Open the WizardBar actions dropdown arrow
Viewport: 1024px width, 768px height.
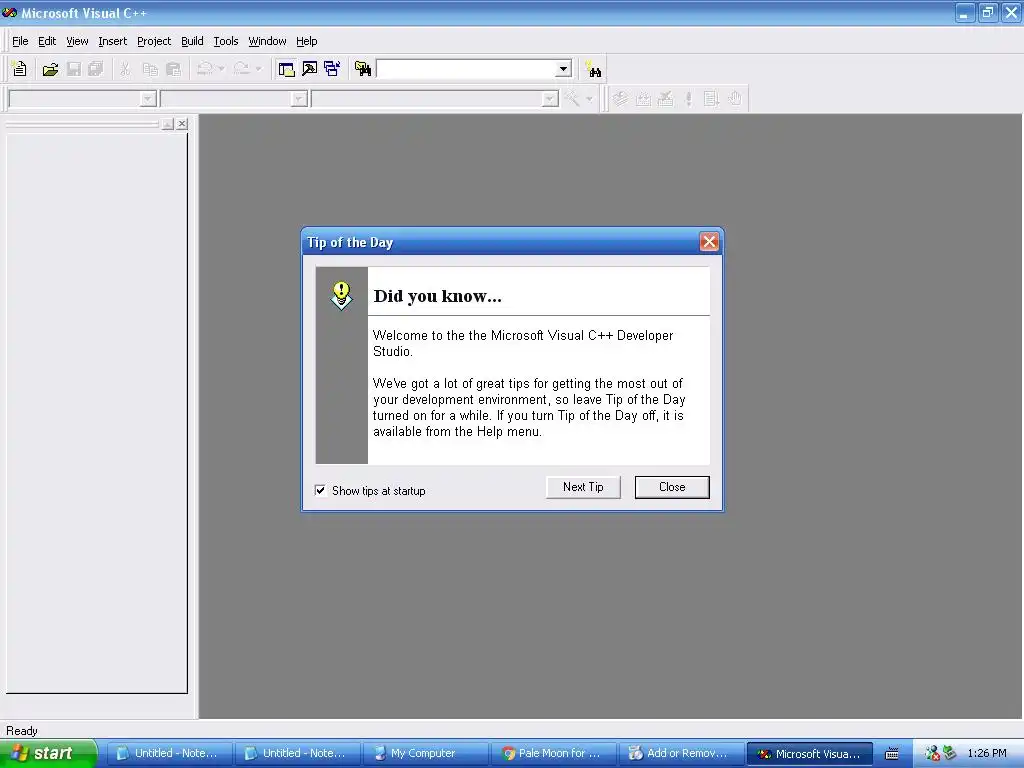589,99
